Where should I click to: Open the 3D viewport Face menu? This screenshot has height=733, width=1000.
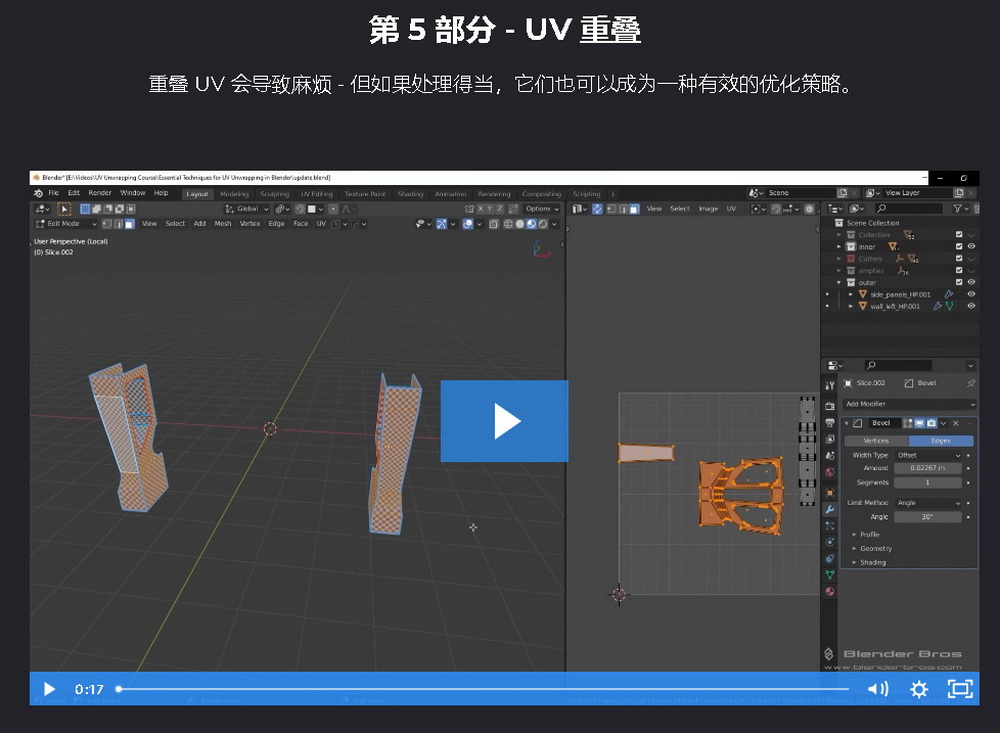pos(300,224)
